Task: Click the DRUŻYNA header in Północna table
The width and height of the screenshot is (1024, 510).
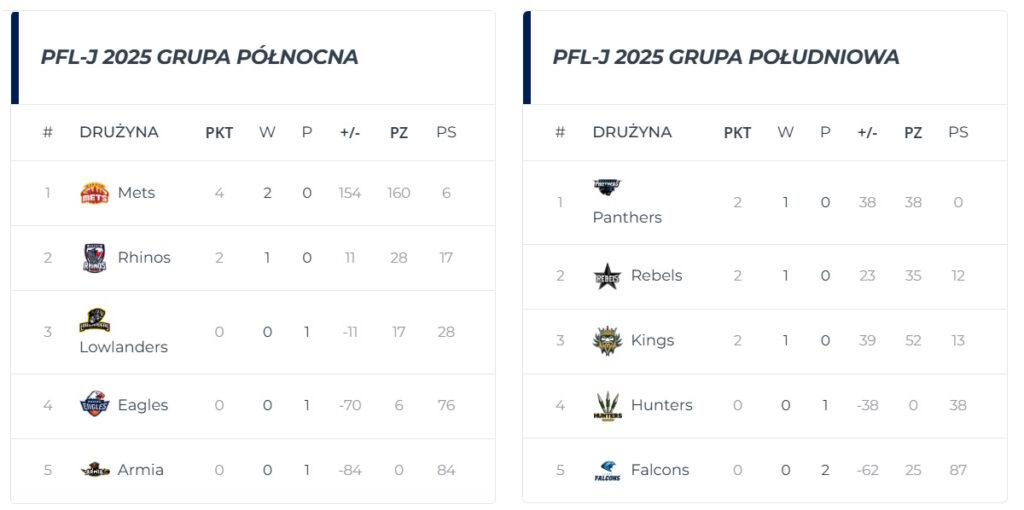Action: 119,133
